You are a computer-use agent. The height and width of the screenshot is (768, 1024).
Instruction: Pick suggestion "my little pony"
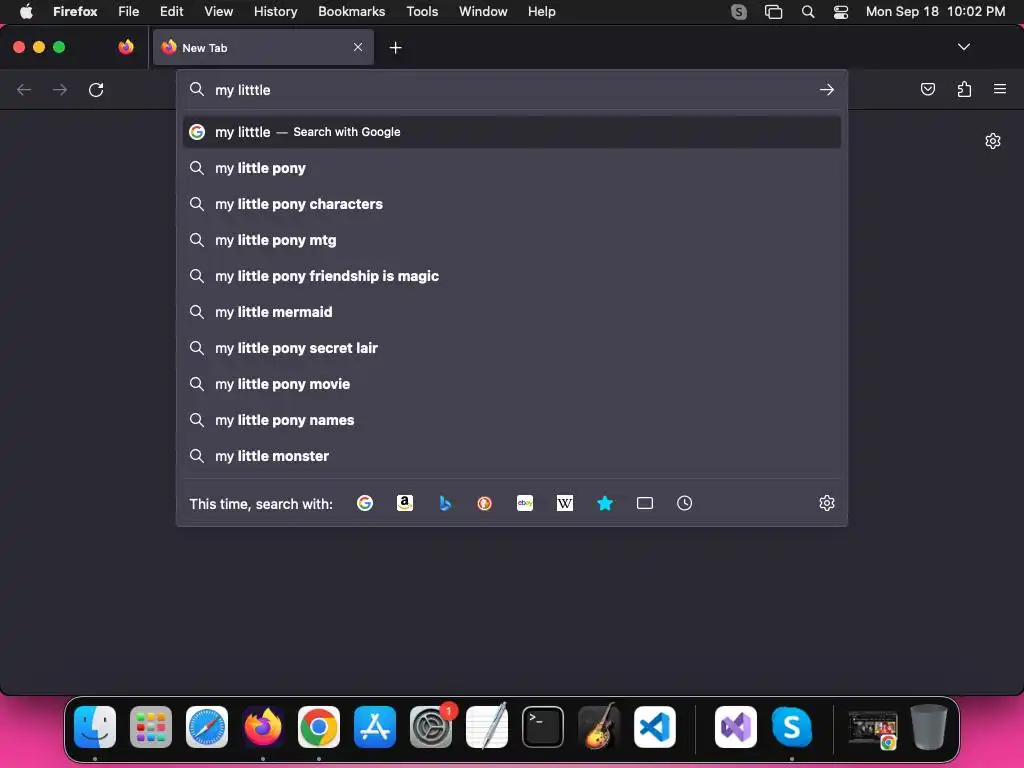pos(511,168)
